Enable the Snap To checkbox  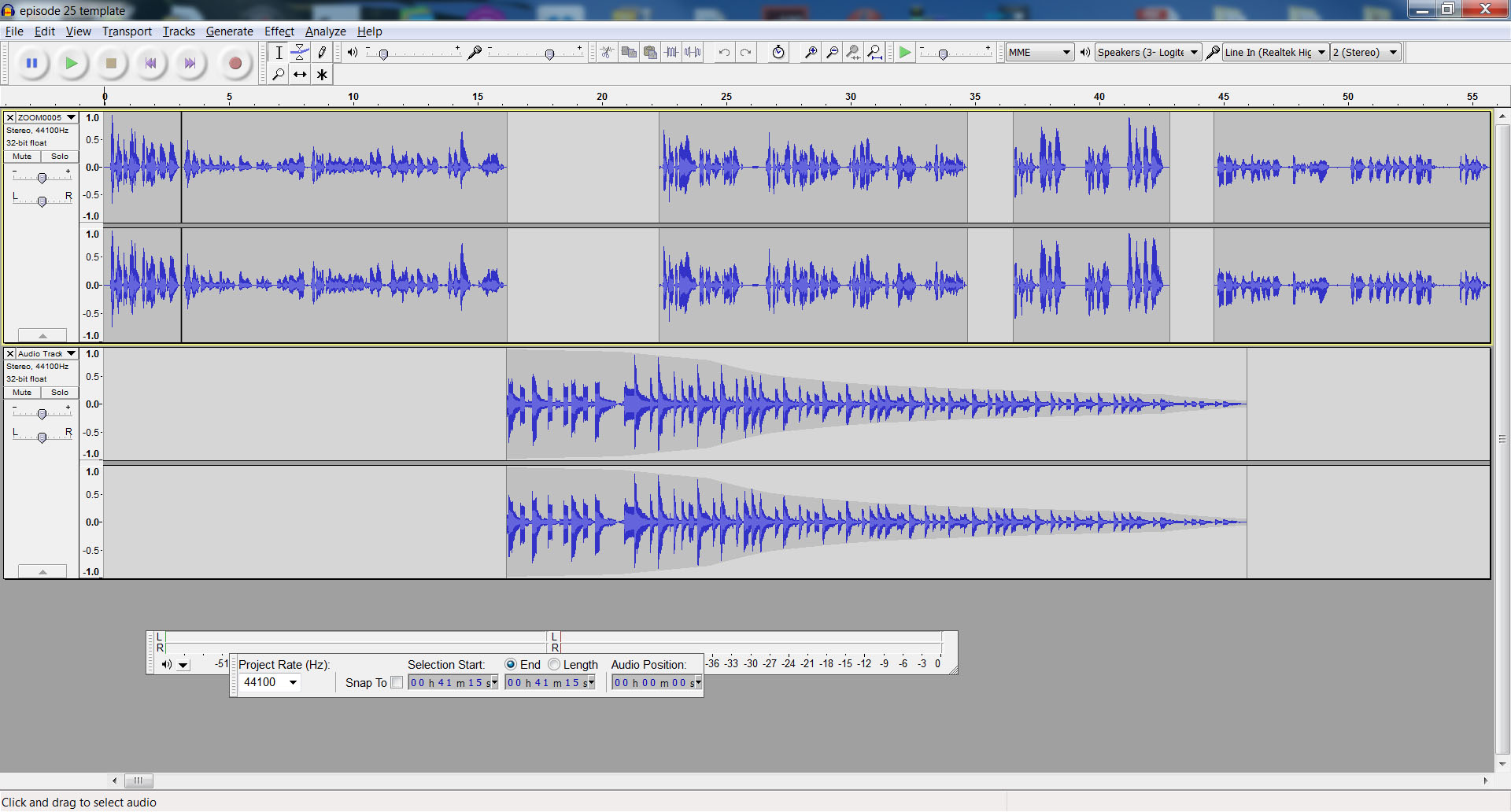[x=397, y=683]
